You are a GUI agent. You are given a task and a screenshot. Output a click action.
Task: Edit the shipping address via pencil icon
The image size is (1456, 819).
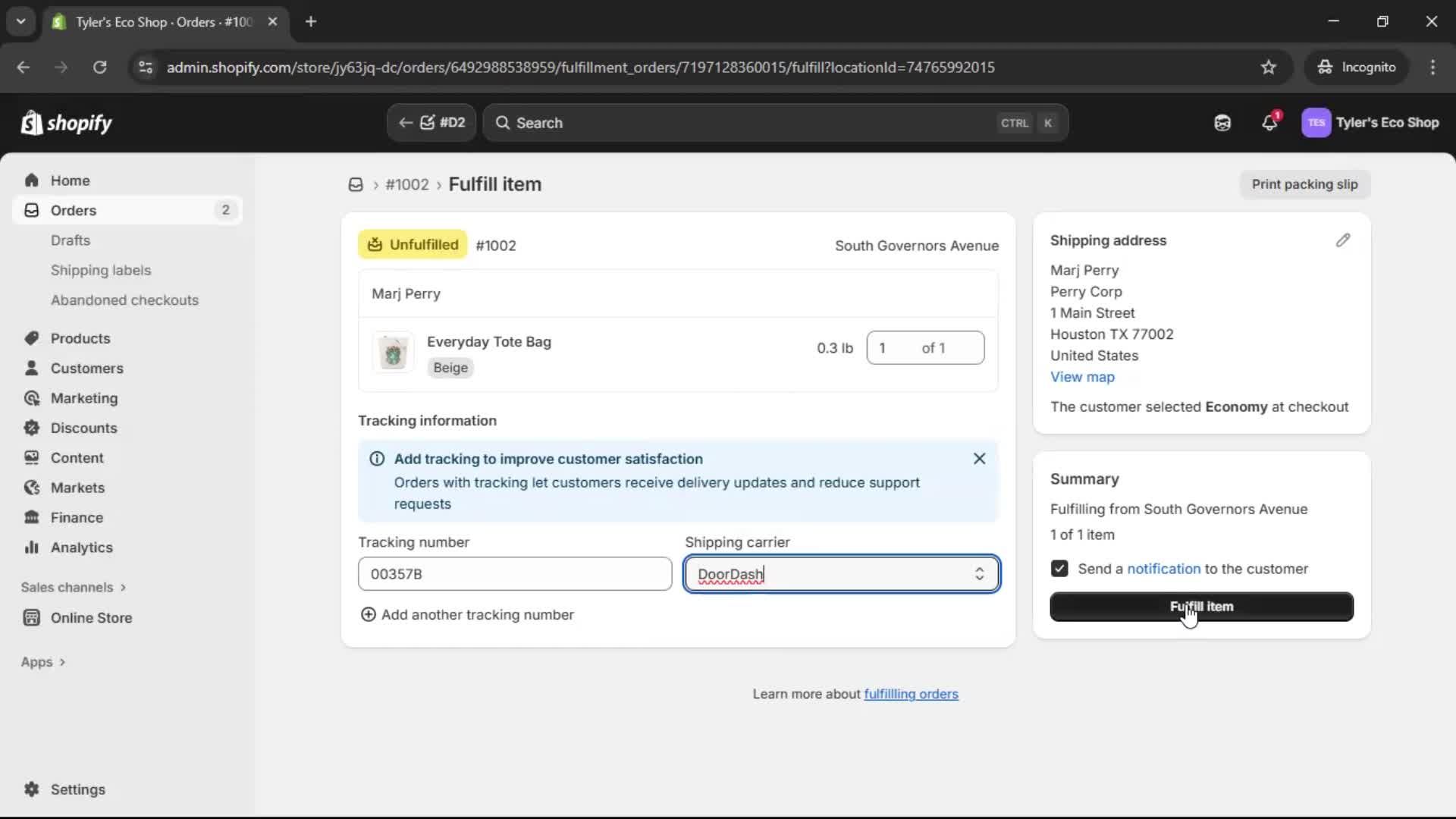[1343, 240]
